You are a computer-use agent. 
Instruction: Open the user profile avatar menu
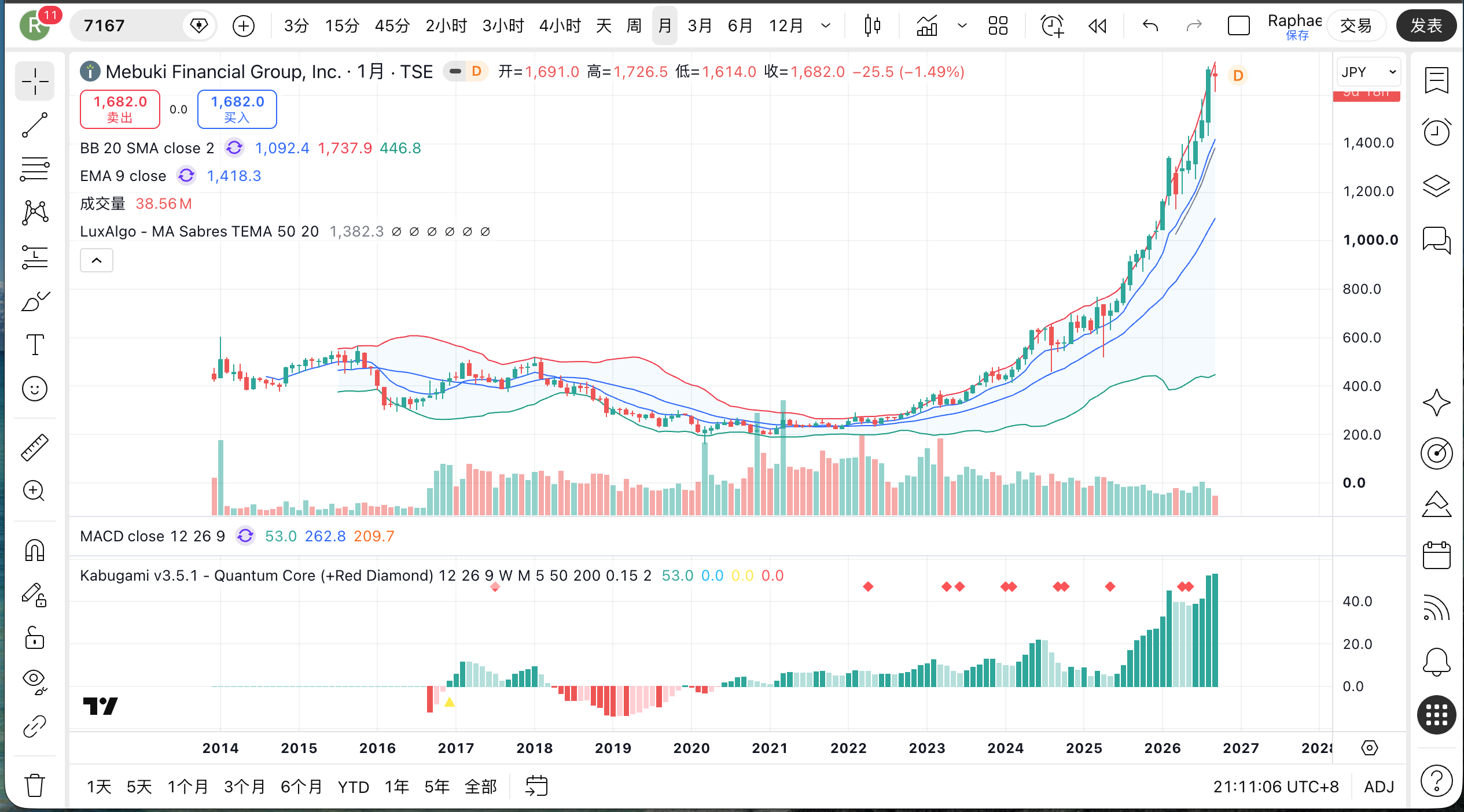click(35, 25)
